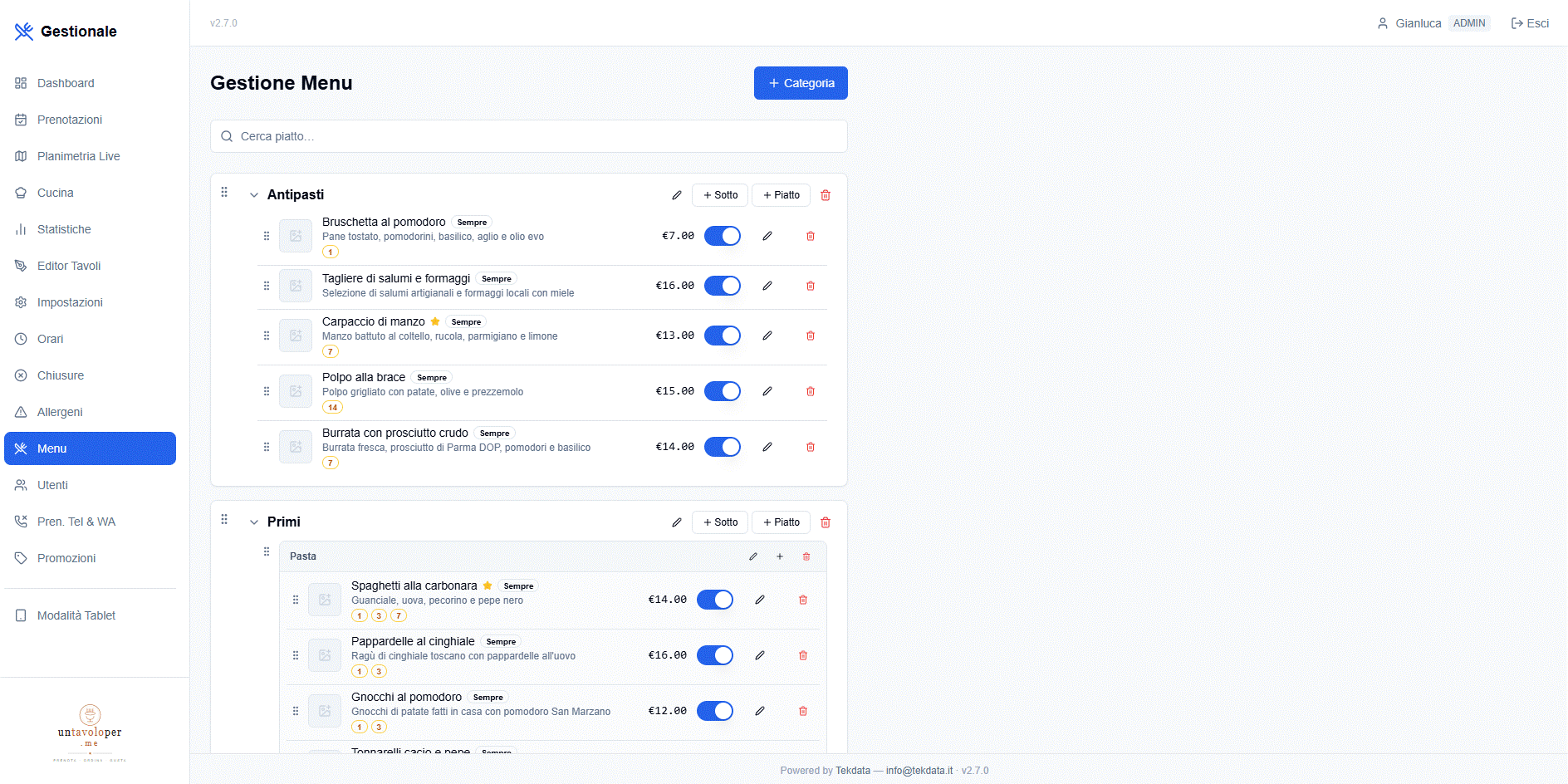Open Impostazioni settings

point(90,302)
